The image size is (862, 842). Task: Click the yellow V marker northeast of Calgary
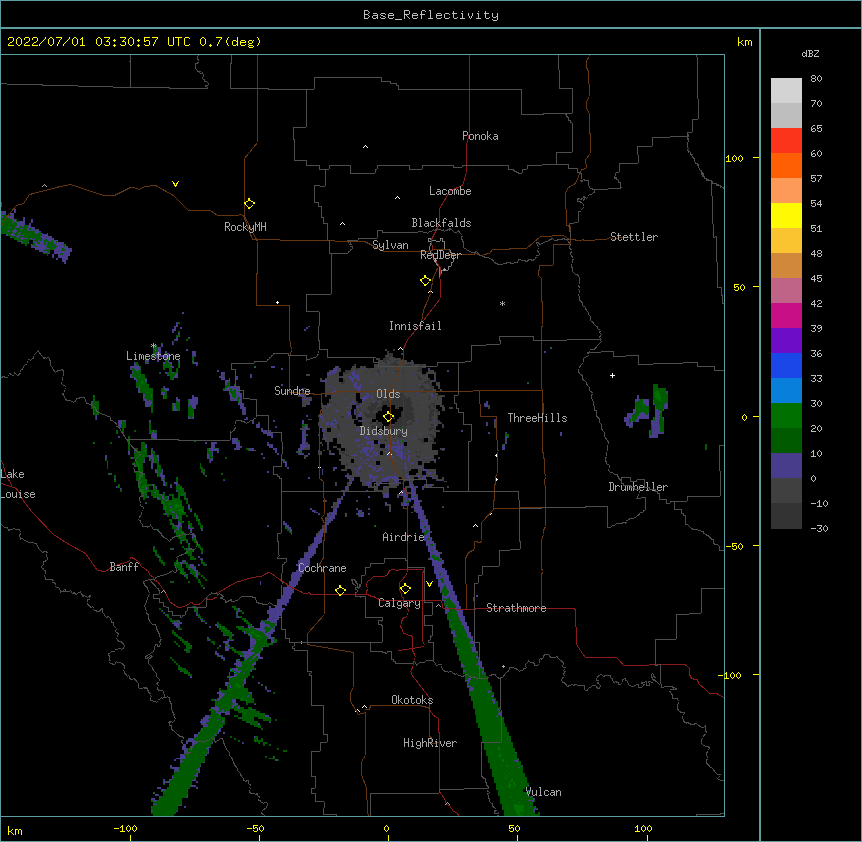(x=429, y=584)
